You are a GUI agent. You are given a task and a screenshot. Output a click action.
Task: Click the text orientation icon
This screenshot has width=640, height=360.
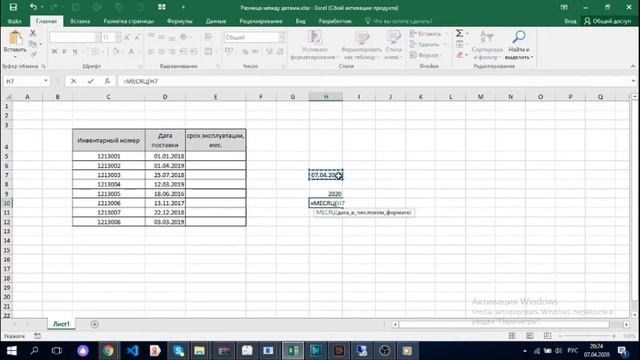184,37
